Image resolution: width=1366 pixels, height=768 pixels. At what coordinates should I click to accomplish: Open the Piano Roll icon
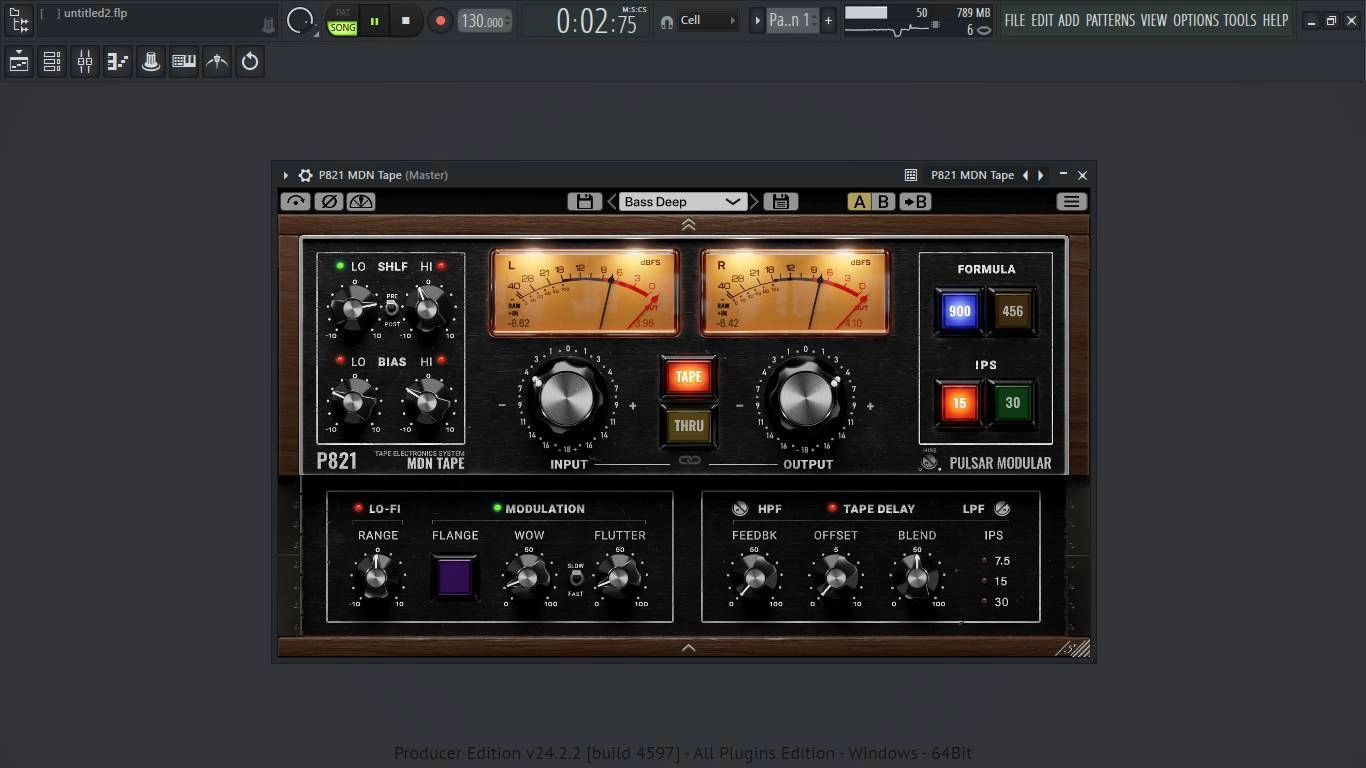pos(118,62)
